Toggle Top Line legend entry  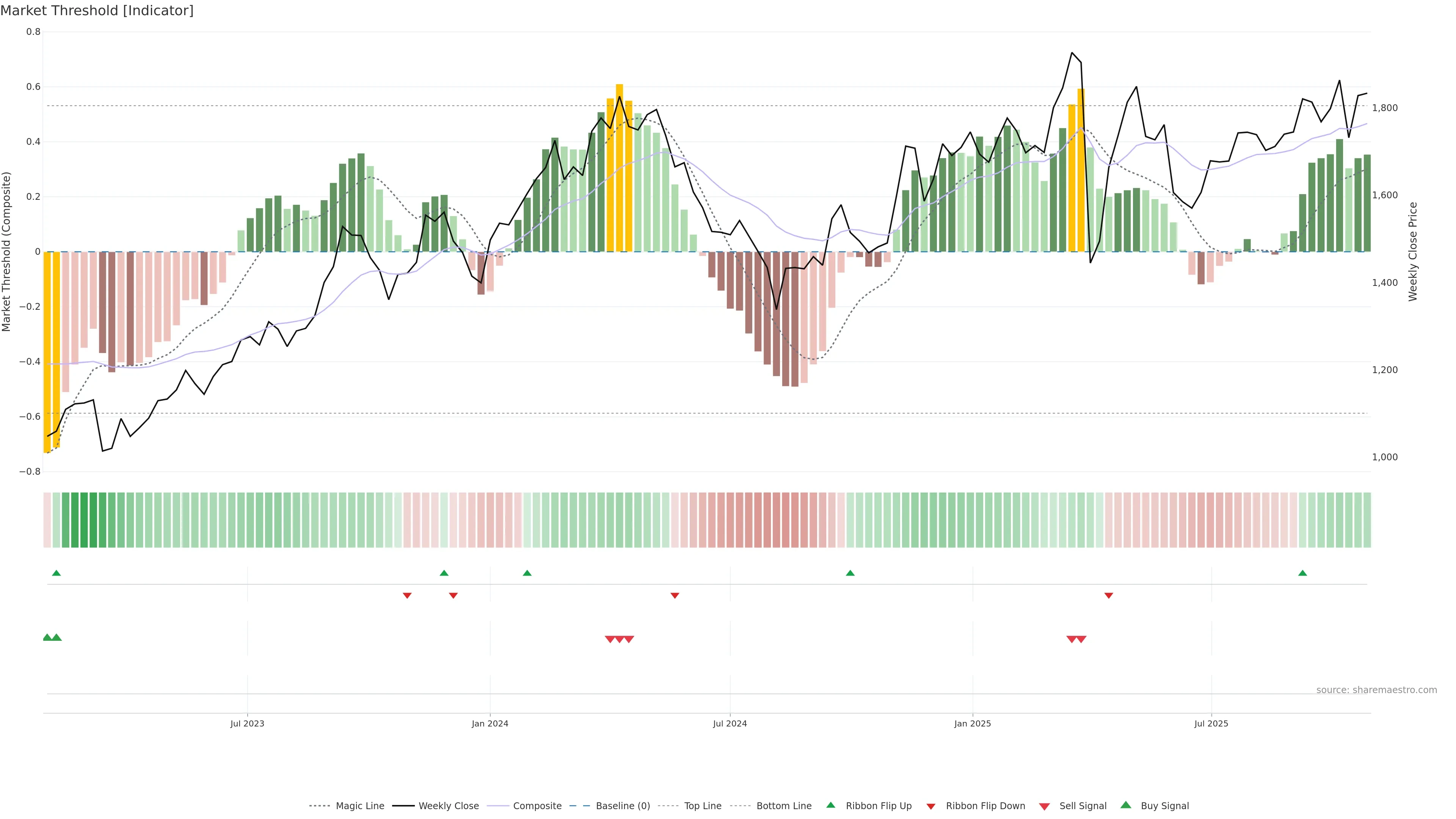pyautogui.click(x=703, y=806)
